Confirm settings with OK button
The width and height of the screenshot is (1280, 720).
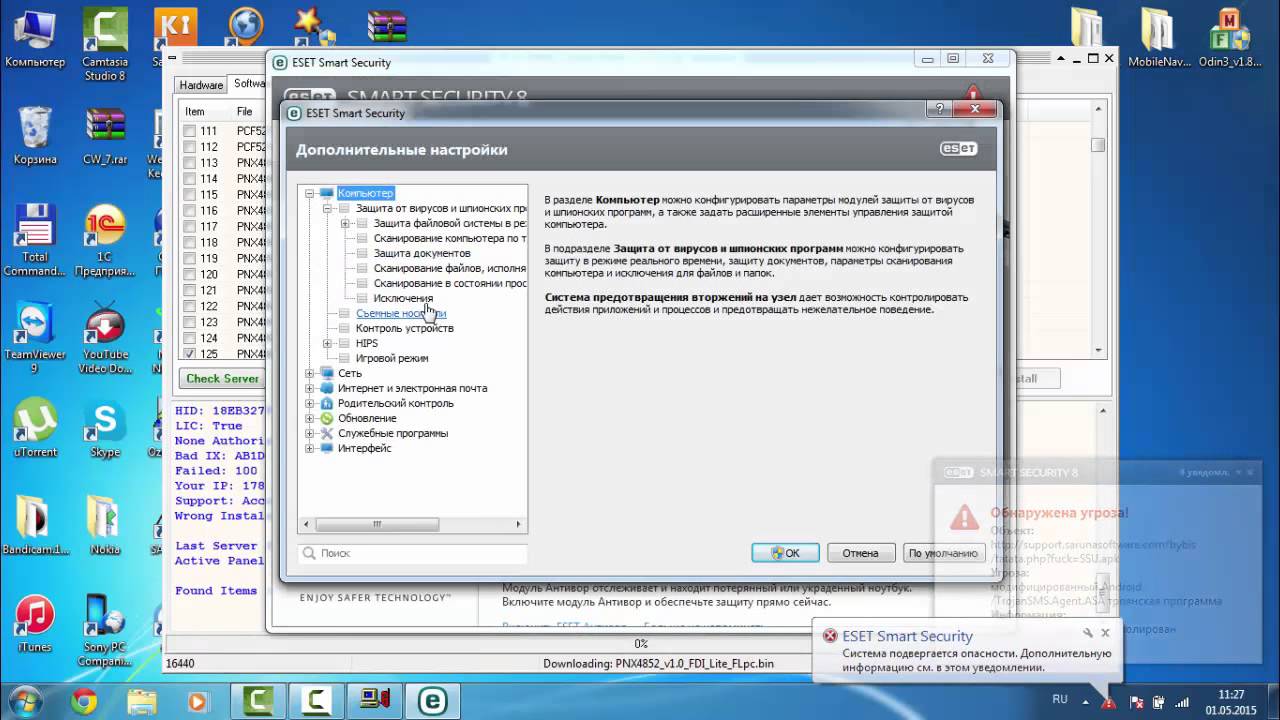pyautogui.click(x=785, y=552)
